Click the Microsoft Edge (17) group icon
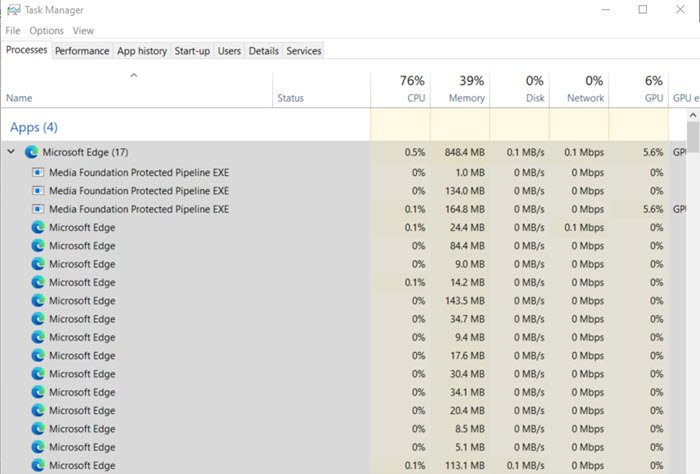The image size is (700, 474). tap(32, 153)
